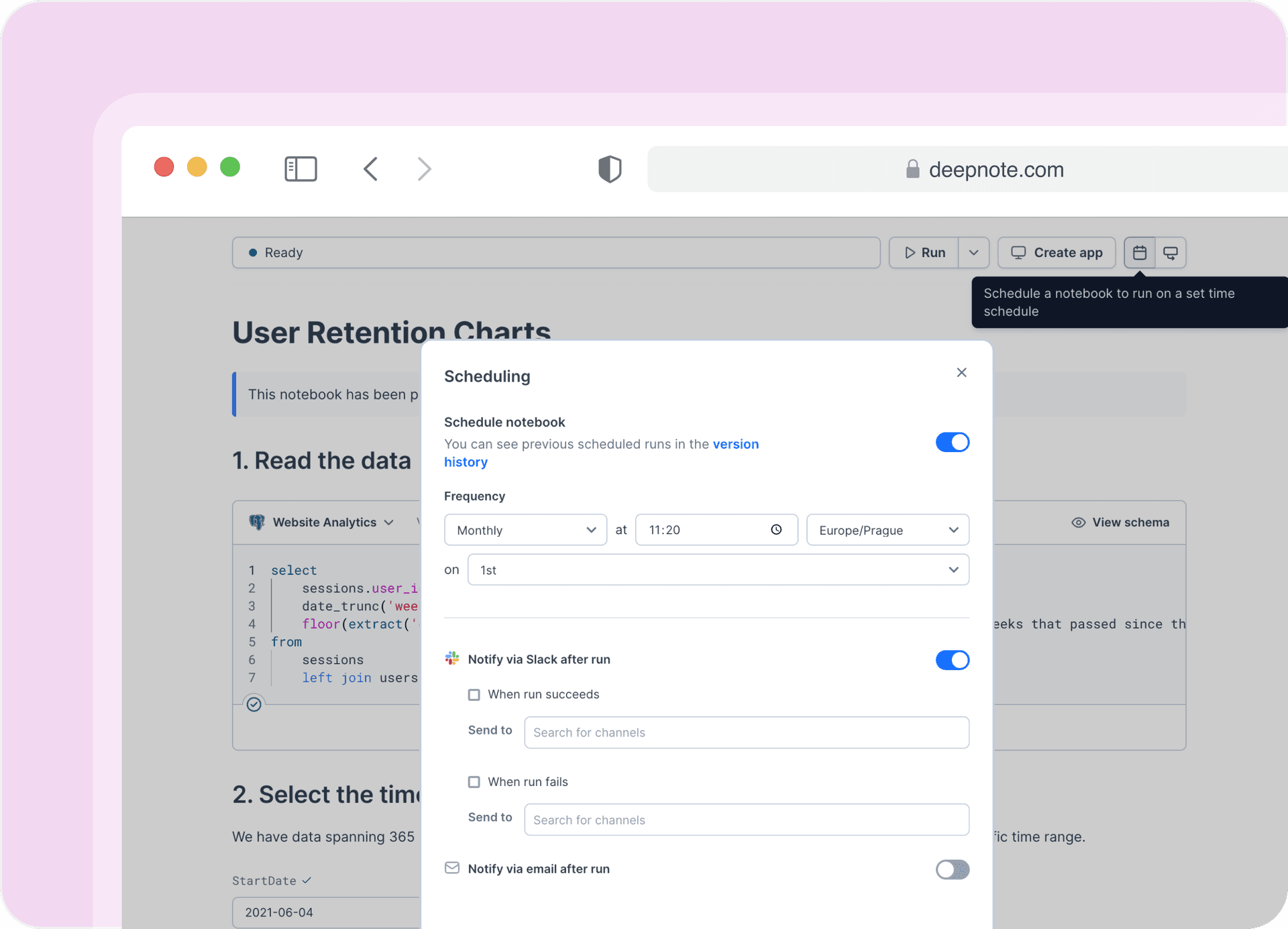The image size is (1288, 929).
Task: Disable the Schedule notebook toggle
Action: click(952, 443)
